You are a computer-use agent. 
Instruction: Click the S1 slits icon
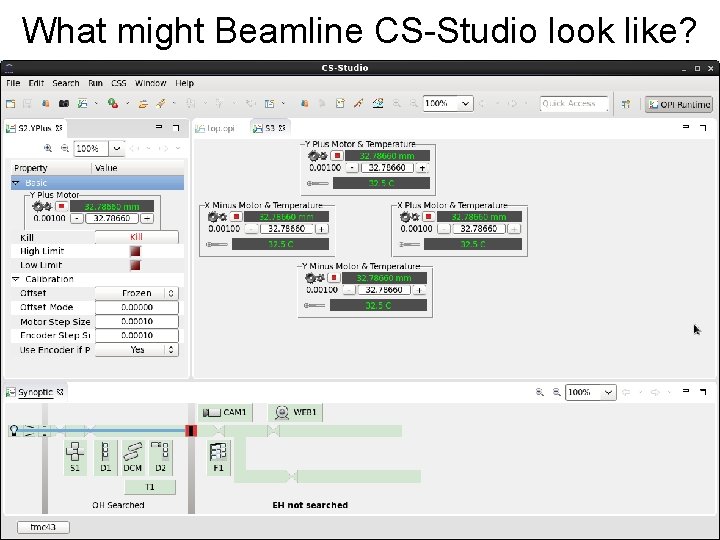[x=75, y=456]
